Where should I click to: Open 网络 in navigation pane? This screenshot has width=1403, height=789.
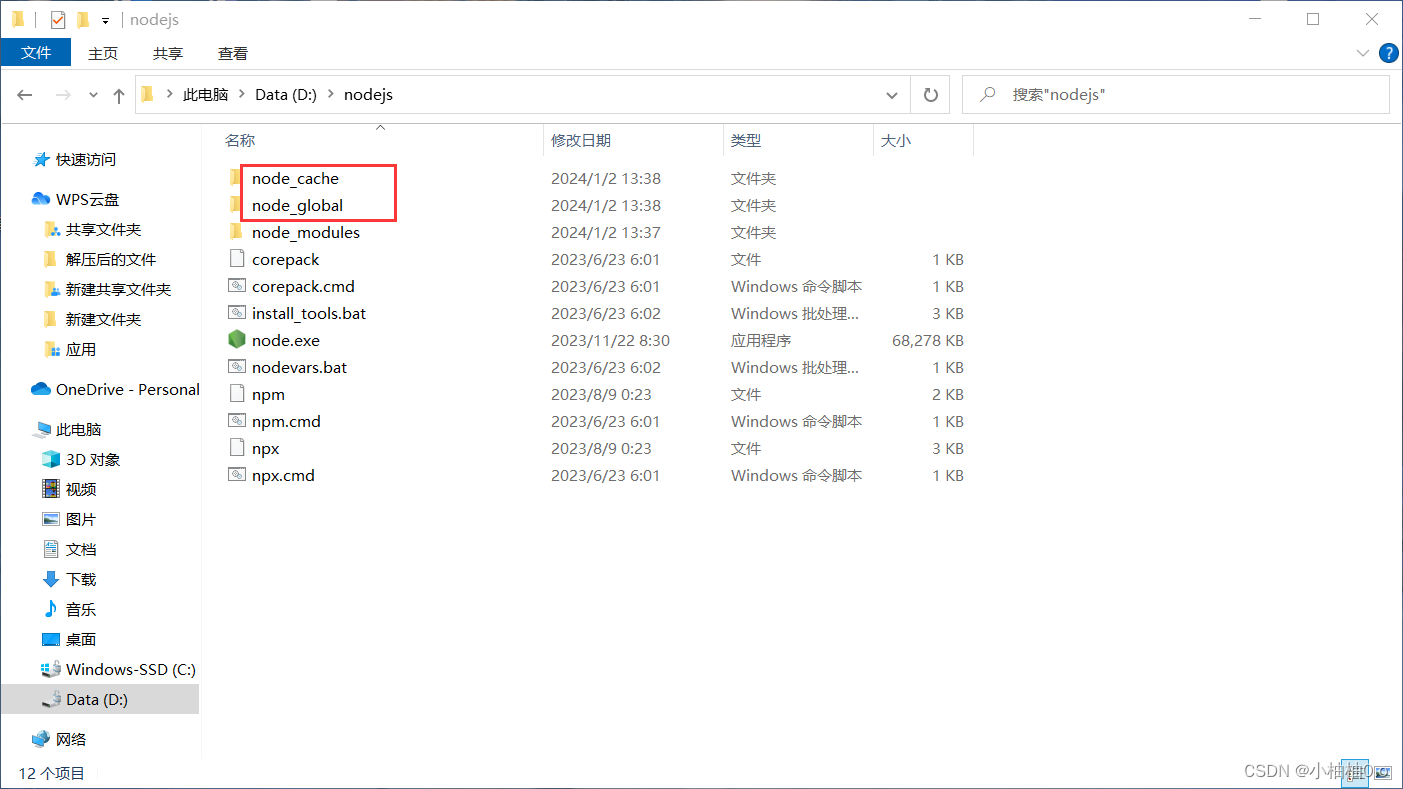click(59, 739)
